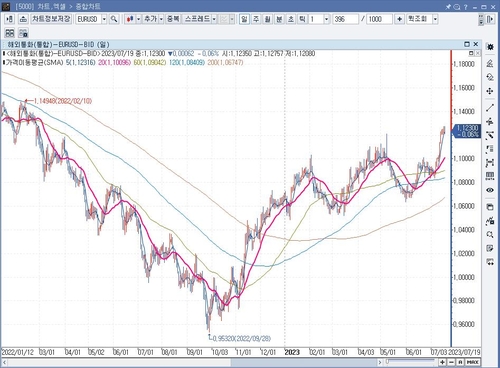The width and height of the screenshot is (500, 368).
Task: Click the MAX zoom button at bottom
Action: point(473,362)
